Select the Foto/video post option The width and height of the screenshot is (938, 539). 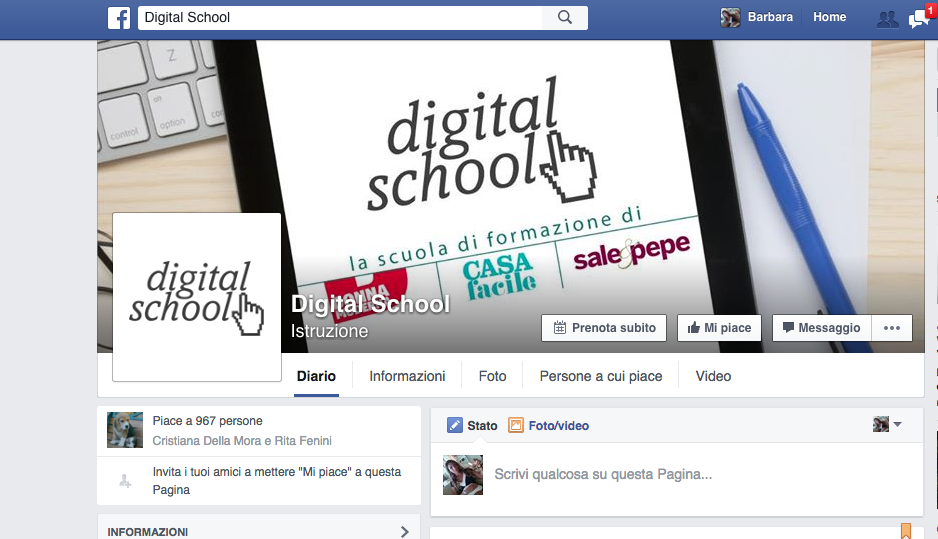[548, 426]
